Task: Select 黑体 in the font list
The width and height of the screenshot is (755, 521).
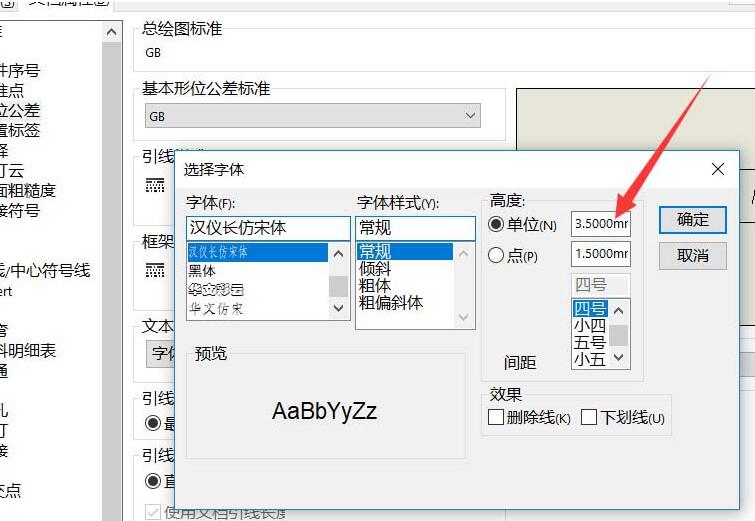Action: pyautogui.click(x=258, y=271)
